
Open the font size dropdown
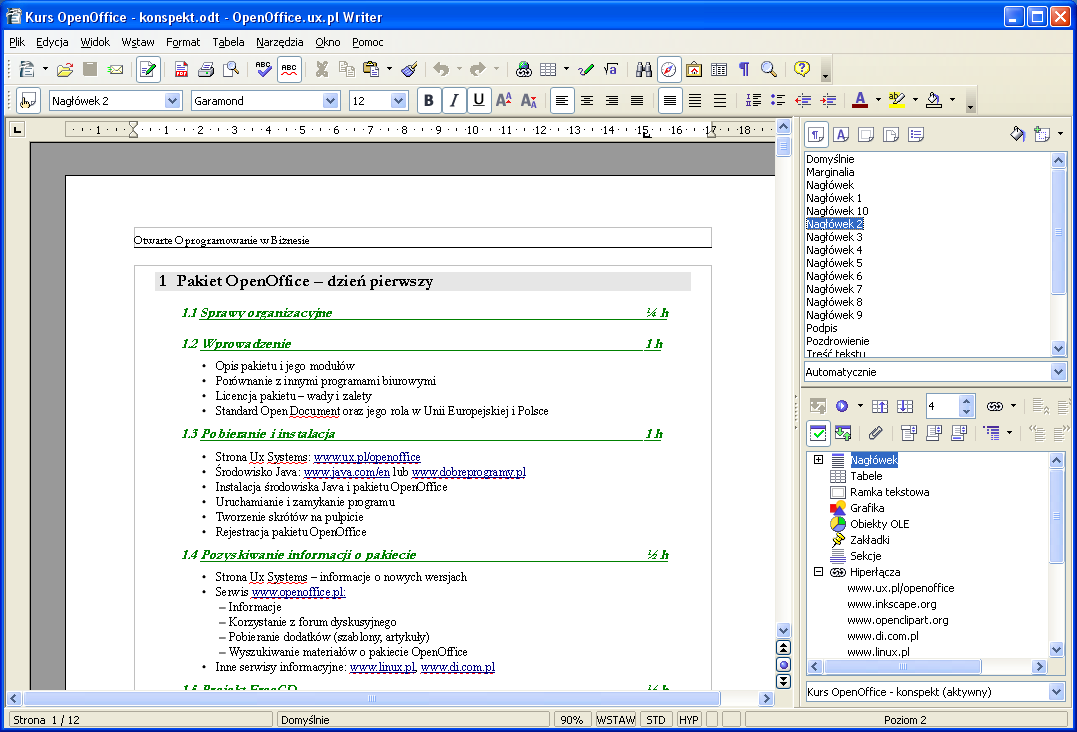coord(398,101)
